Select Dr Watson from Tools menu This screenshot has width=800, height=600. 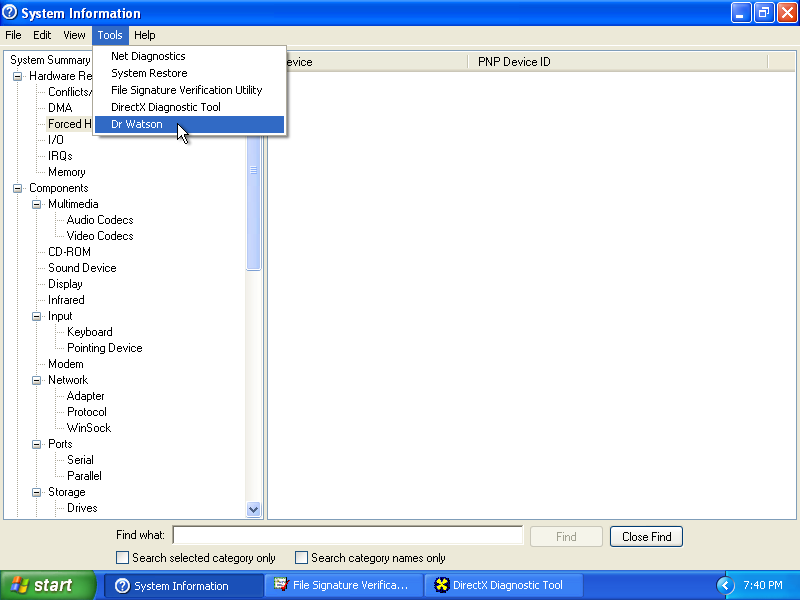click(x=137, y=124)
